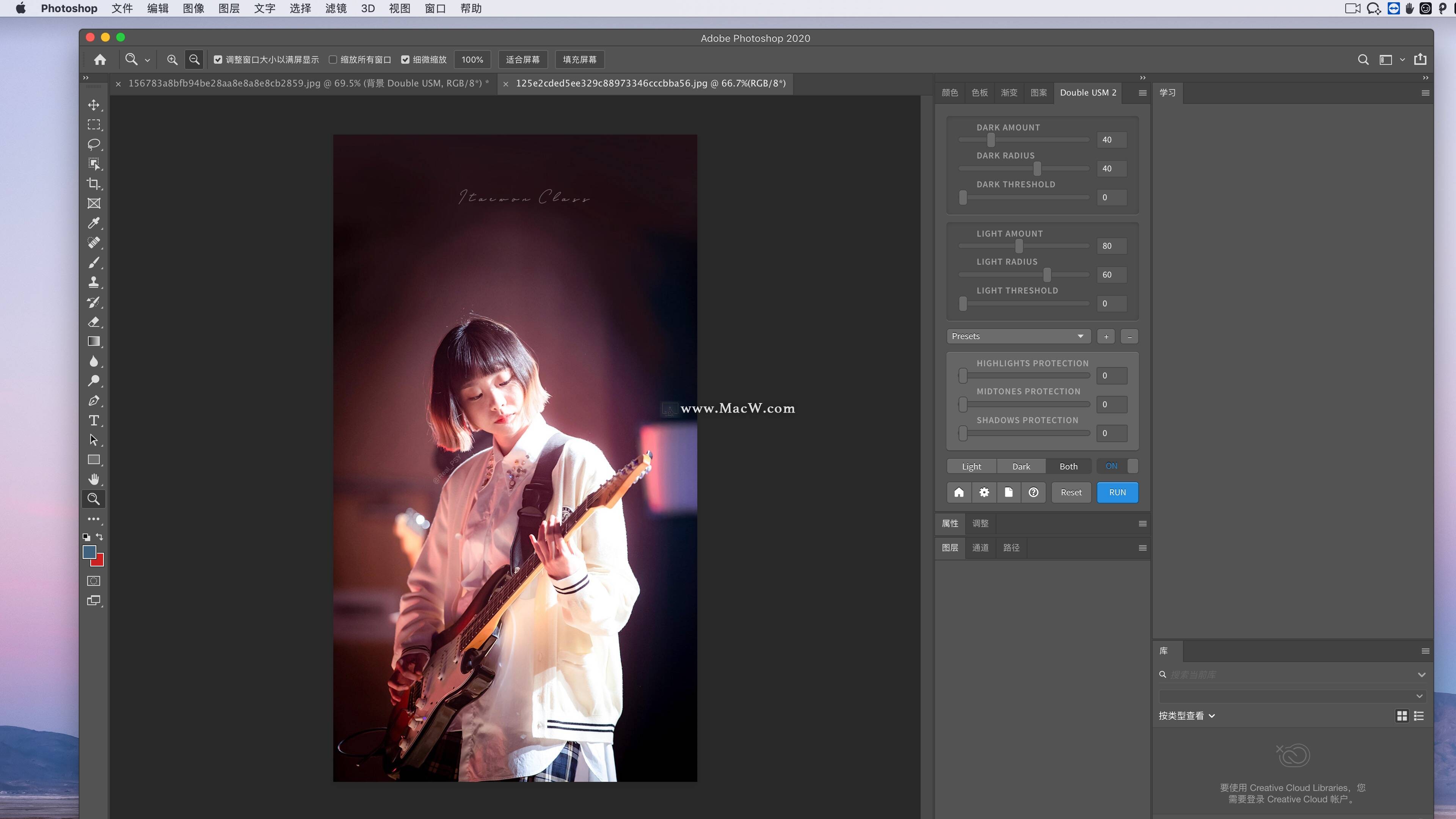Select the Pen tool
Viewport: 1456px width, 819px height.
(x=94, y=401)
